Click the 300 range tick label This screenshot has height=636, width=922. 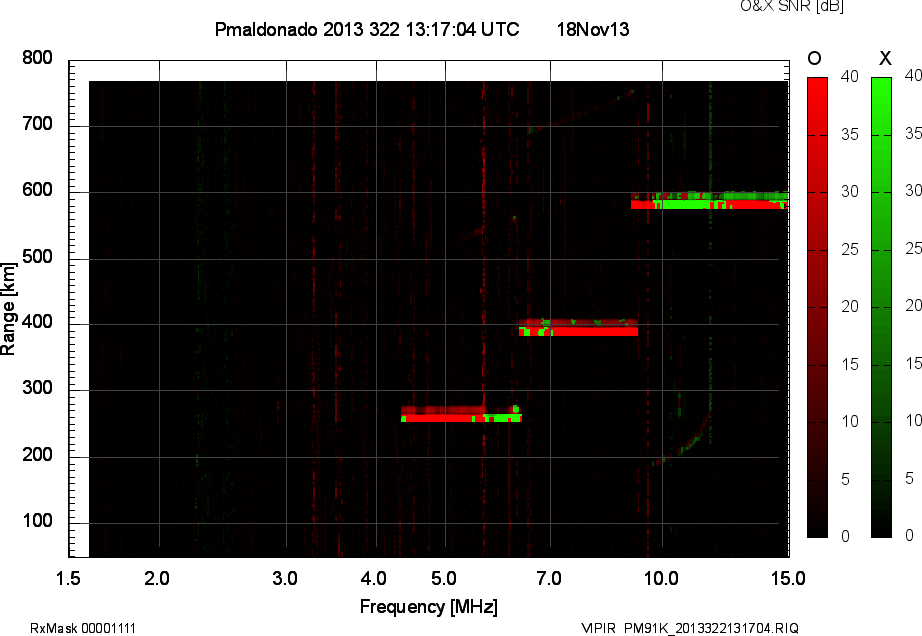tap(37, 388)
